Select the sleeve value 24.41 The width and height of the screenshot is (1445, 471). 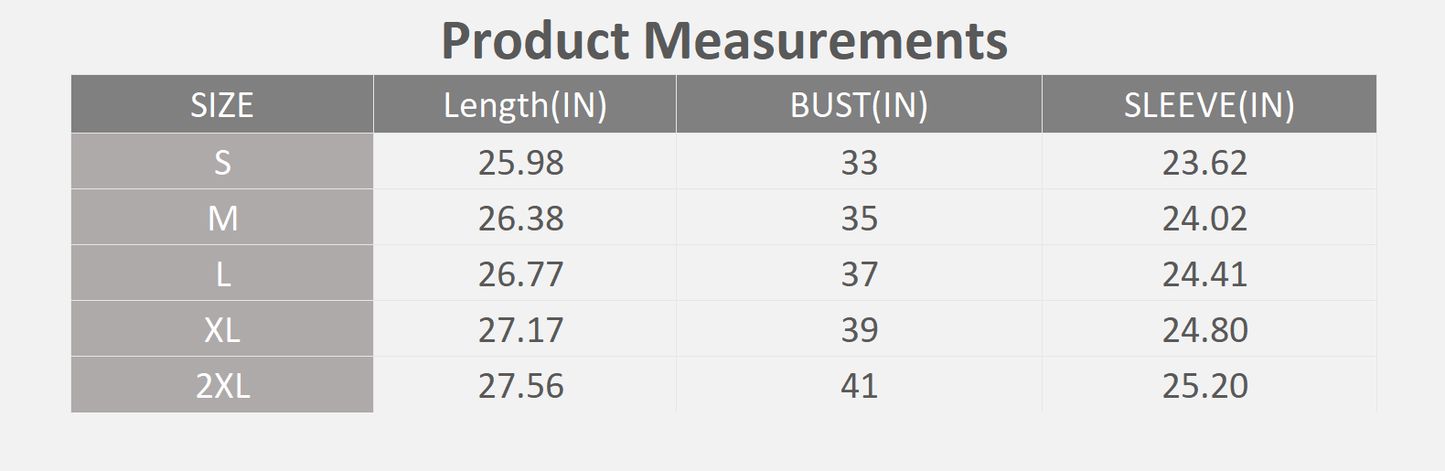pyautogui.click(x=1205, y=274)
